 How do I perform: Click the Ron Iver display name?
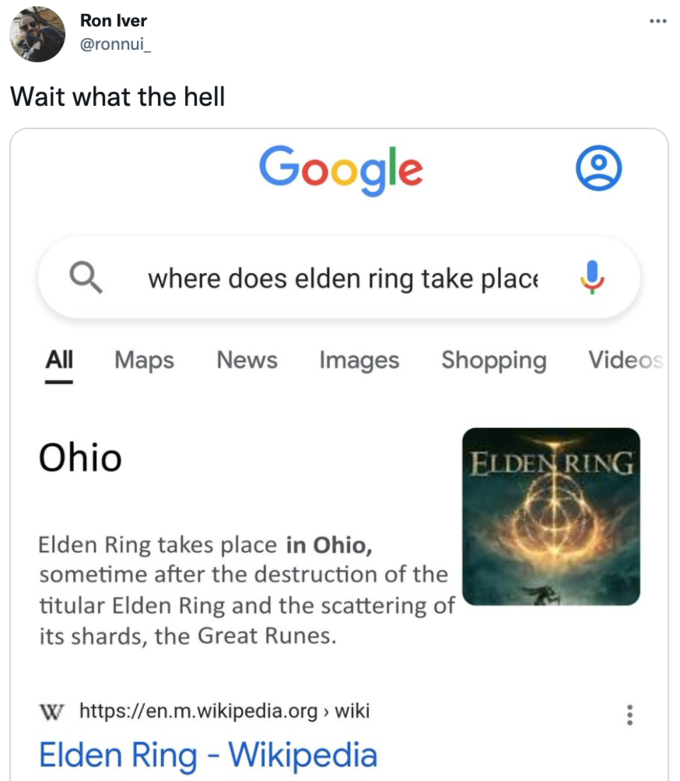[113, 21]
